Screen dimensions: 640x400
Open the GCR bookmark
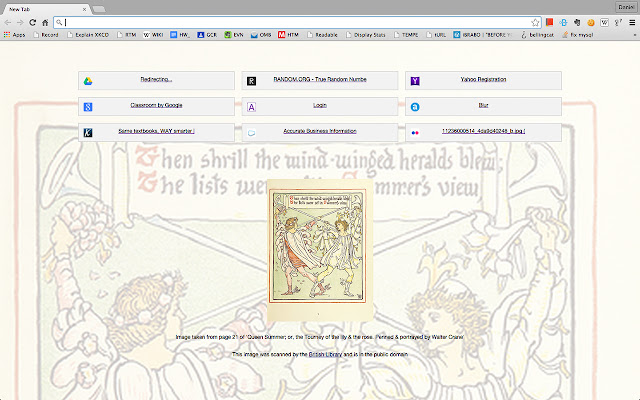pos(207,35)
